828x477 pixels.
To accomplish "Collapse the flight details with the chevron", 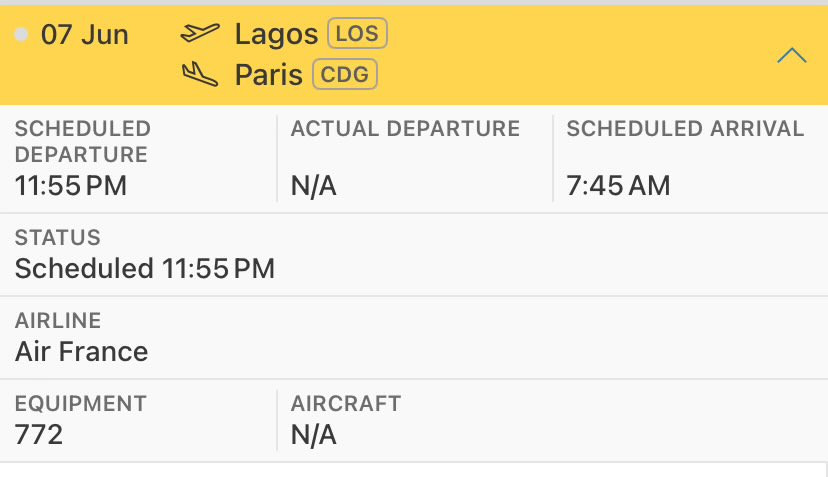I will pos(792,56).
